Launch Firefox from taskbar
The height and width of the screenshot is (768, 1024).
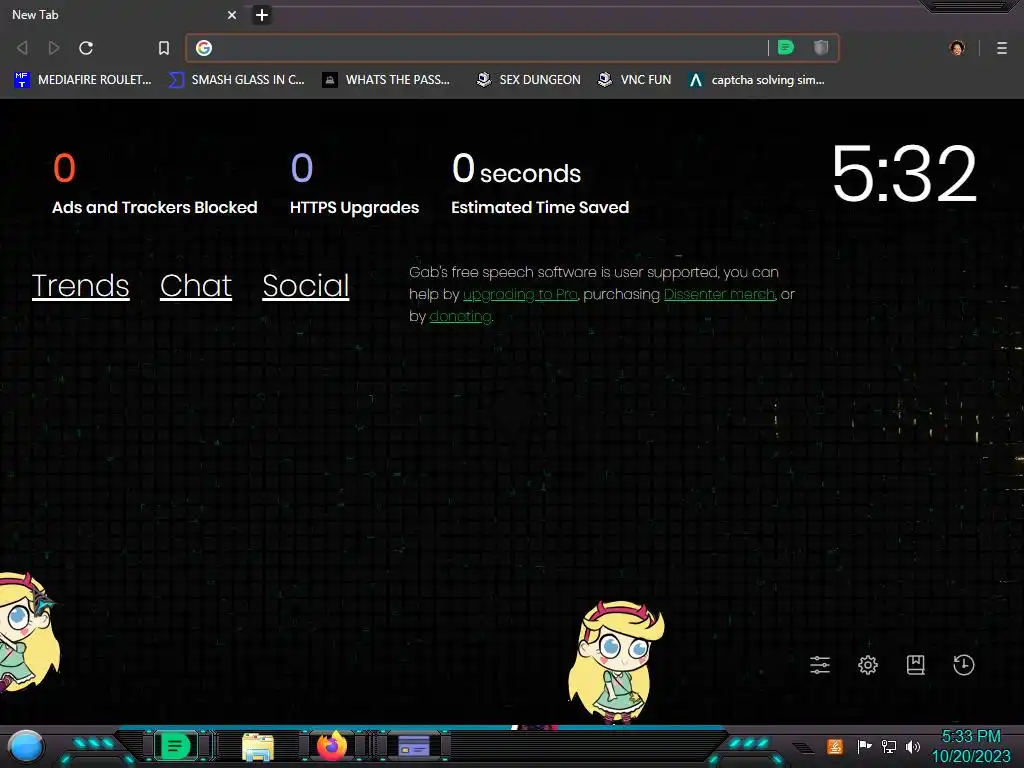coord(332,746)
